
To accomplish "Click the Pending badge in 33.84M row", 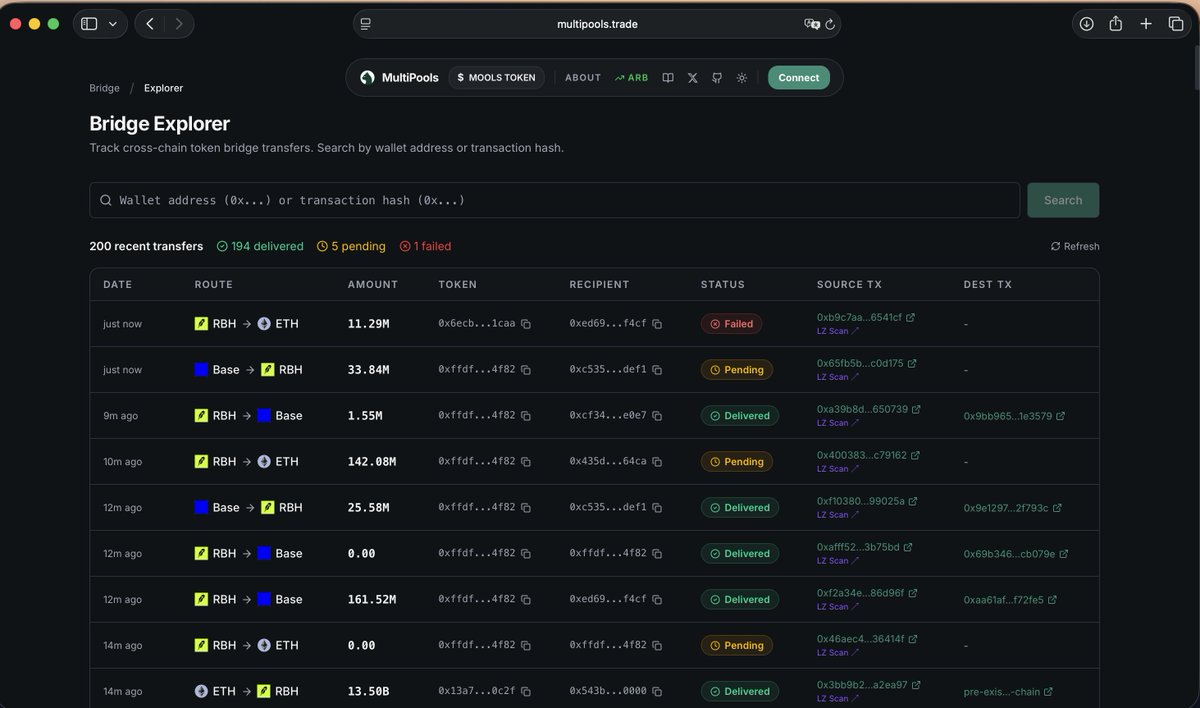I will [x=737, y=370].
